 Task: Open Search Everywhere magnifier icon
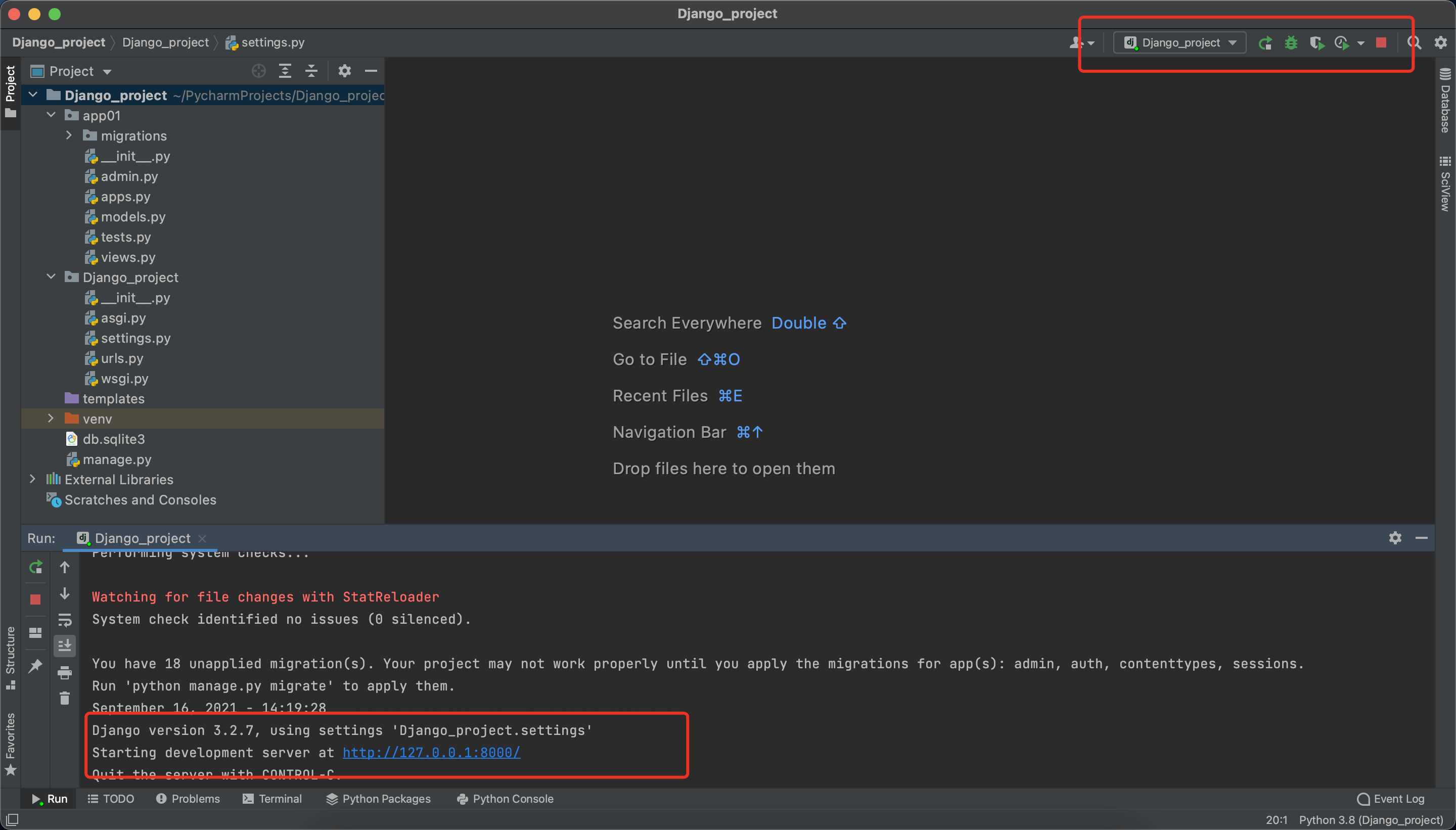click(1414, 43)
